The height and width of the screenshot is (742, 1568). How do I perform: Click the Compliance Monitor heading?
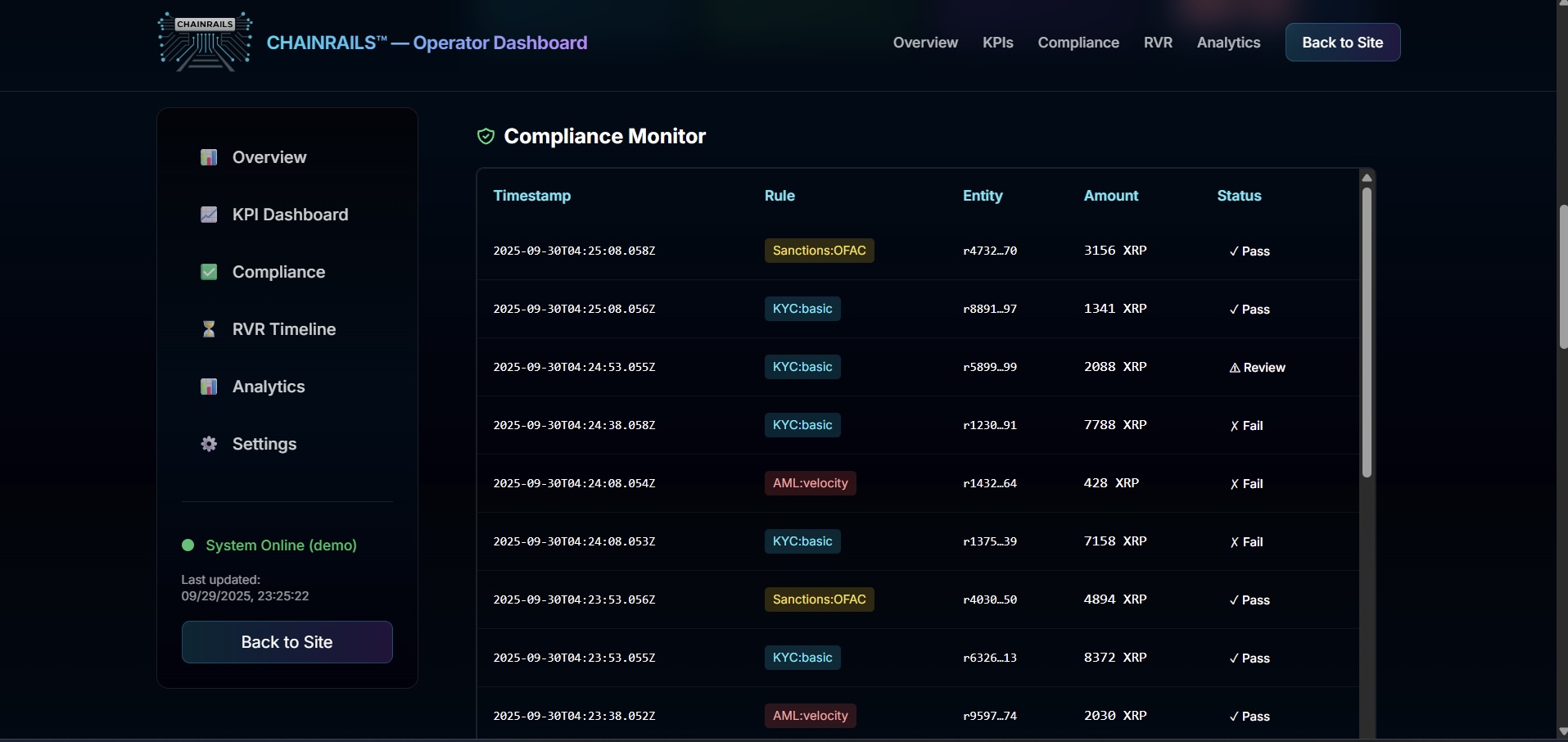point(605,136)
